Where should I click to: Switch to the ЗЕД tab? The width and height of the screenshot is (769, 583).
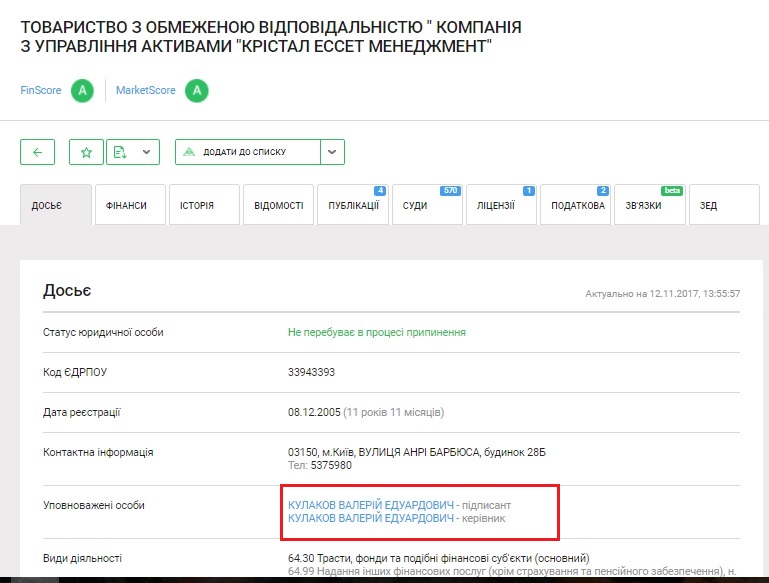[708, 206]
